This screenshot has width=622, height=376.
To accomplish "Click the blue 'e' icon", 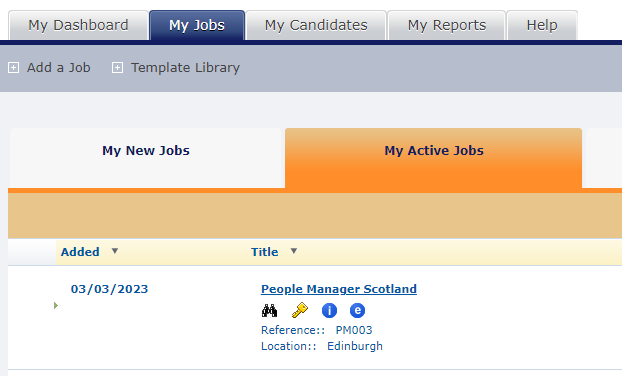I will pyautogui.click(x=357, y=310).
